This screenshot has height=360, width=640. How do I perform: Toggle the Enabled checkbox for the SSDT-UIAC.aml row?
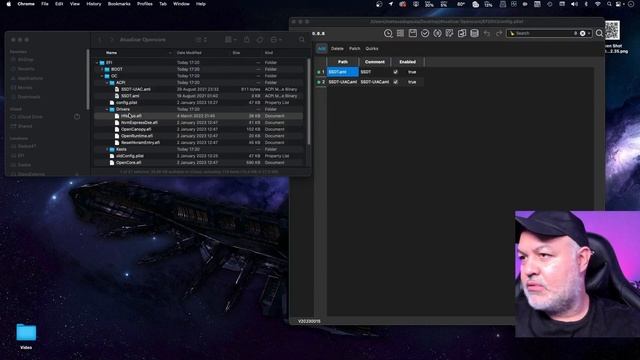(395, 82)
